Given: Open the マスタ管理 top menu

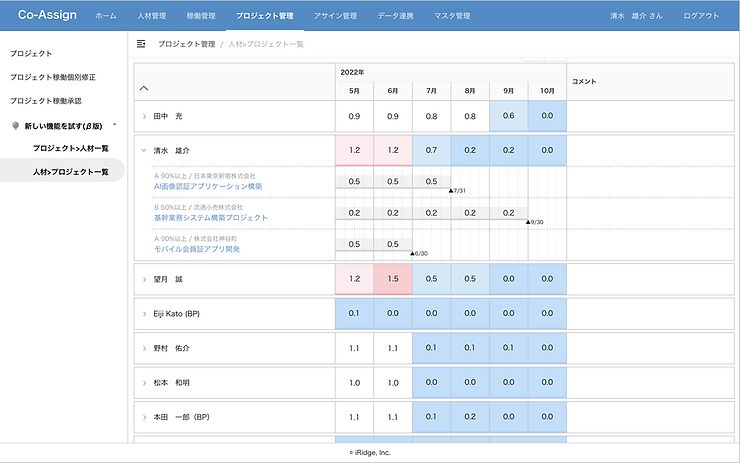Looking at the screenshot, I should (452, 16).
